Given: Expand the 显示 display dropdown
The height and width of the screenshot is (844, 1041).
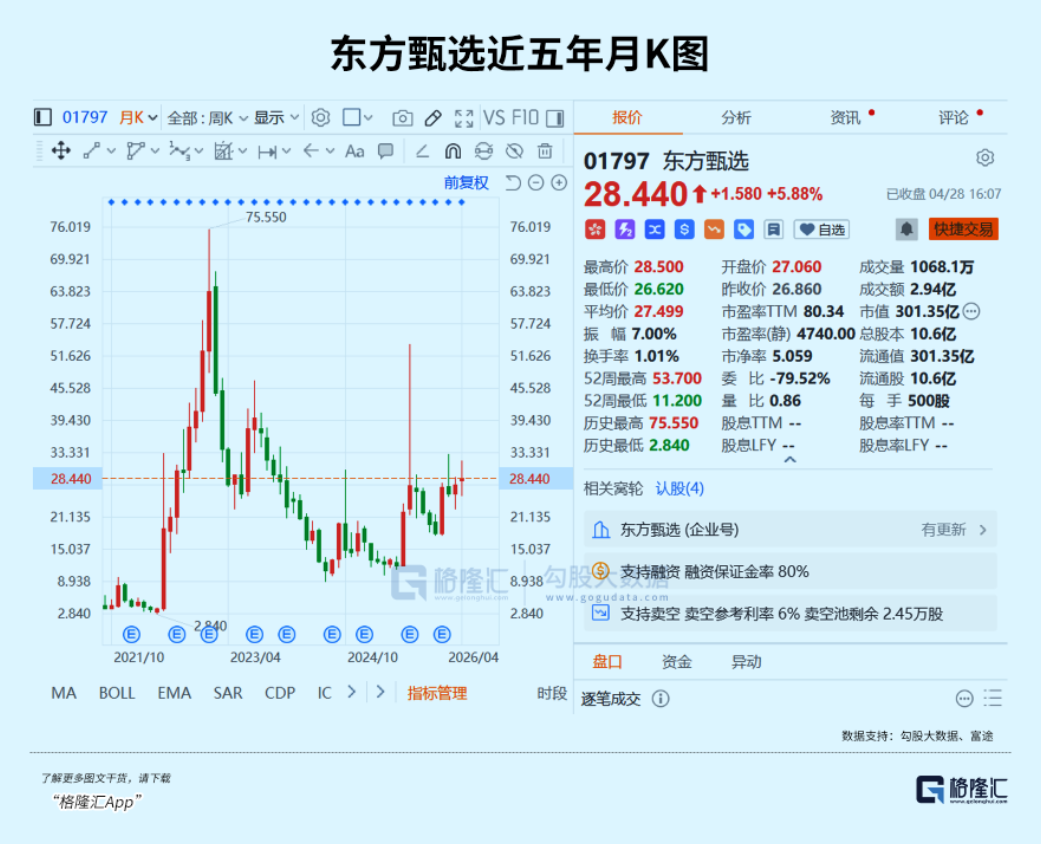Looking at the screenshot, I should (276, 118).
